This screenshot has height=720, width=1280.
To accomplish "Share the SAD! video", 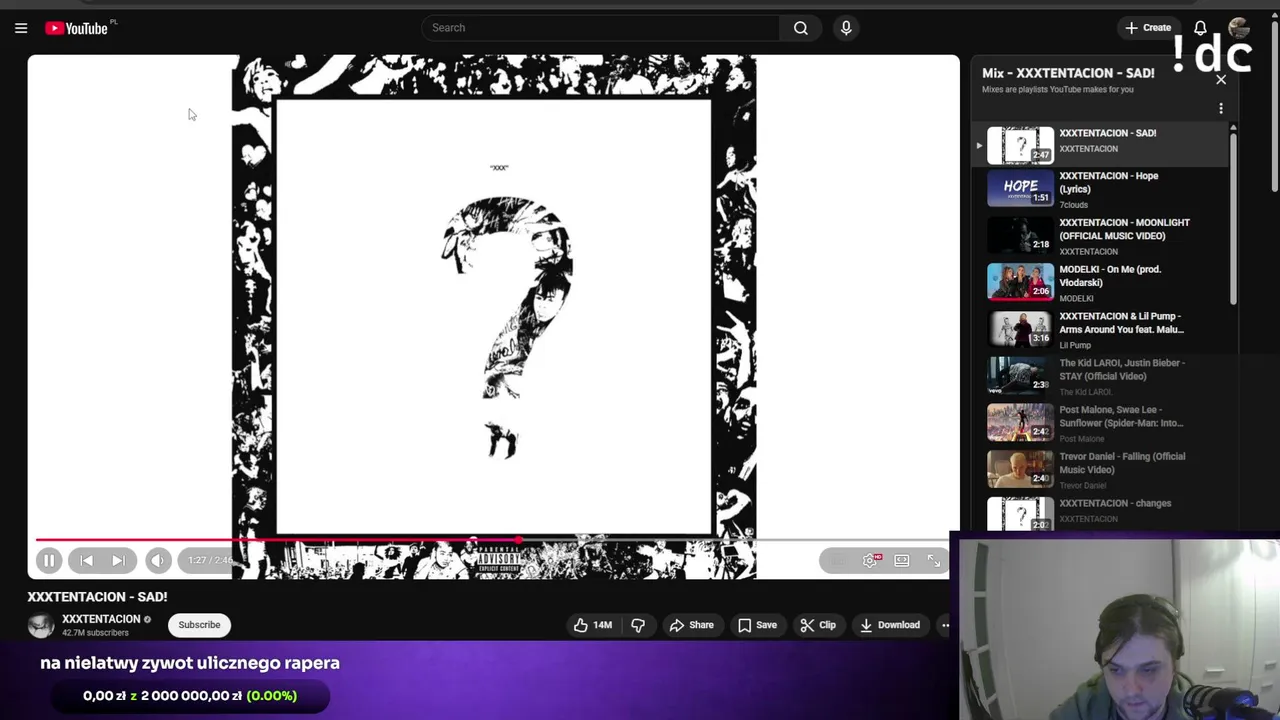I will [691, 625].
